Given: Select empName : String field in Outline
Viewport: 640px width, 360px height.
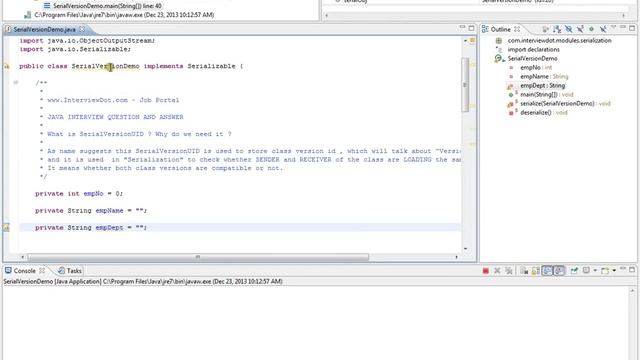Looking at the screenshot, I should click(x=544, y=76).
